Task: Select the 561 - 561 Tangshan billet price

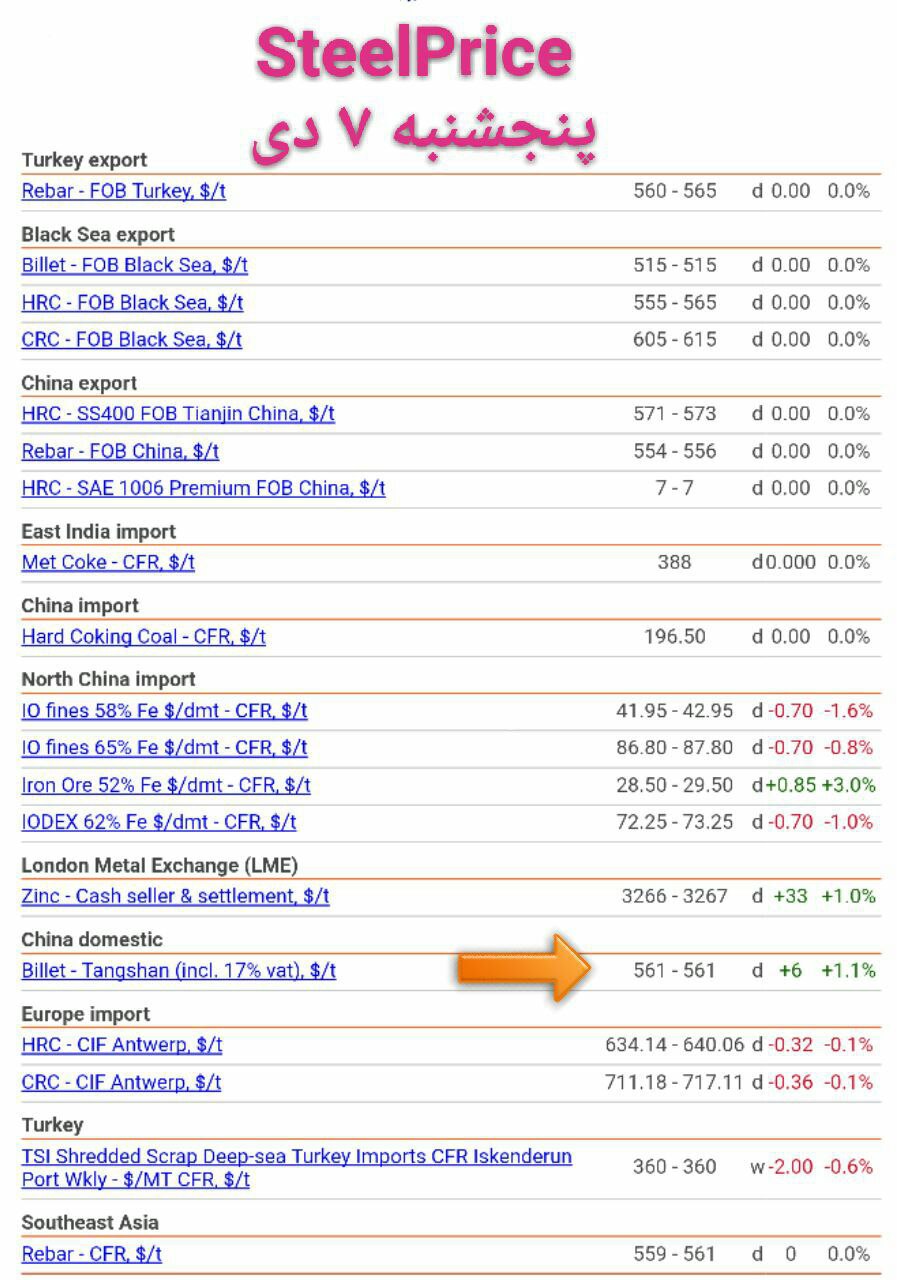Action: pos(675,970)
